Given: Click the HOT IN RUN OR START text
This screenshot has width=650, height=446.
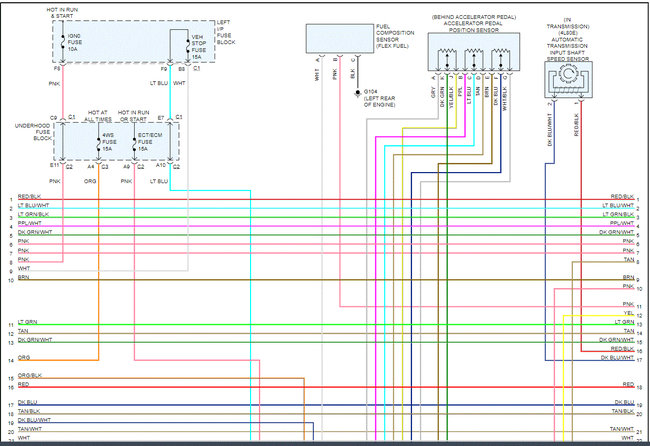Looking at the screenshot, I should pyautogui.click(x=133, y=116).
